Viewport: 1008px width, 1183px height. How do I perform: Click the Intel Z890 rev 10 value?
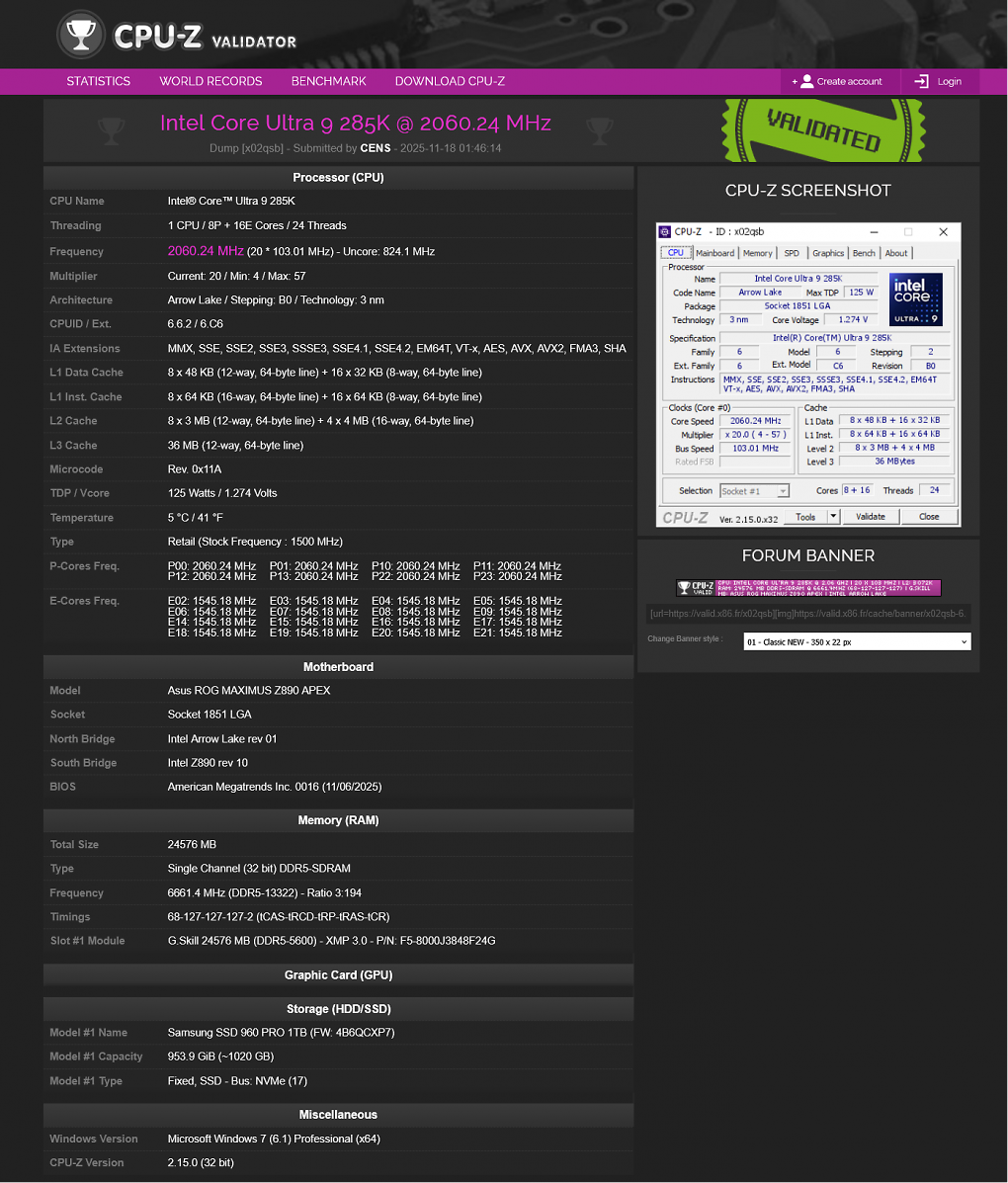(x=208, y=763)
